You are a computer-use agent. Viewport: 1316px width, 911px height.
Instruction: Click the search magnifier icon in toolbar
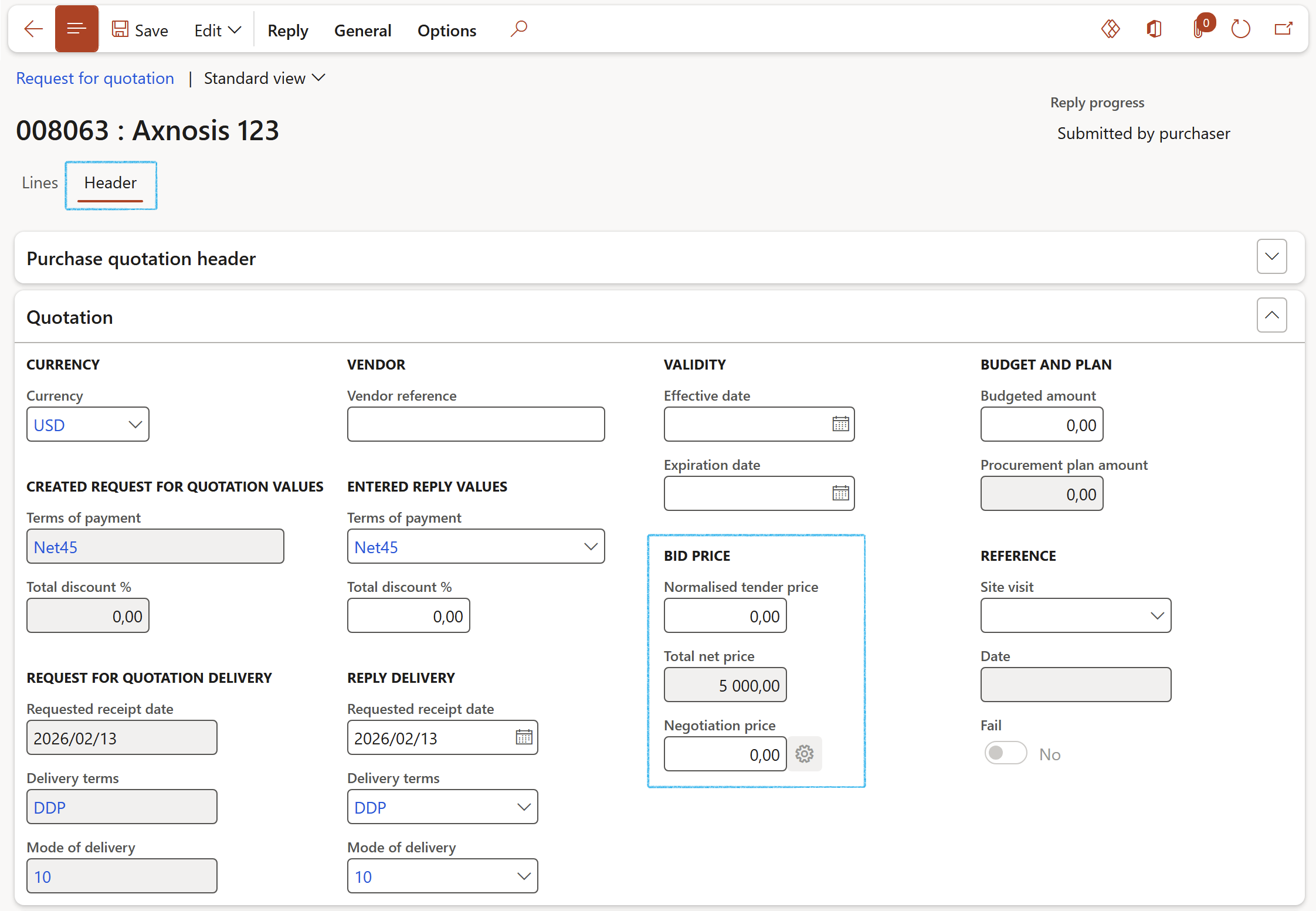(x=518, y=29)
